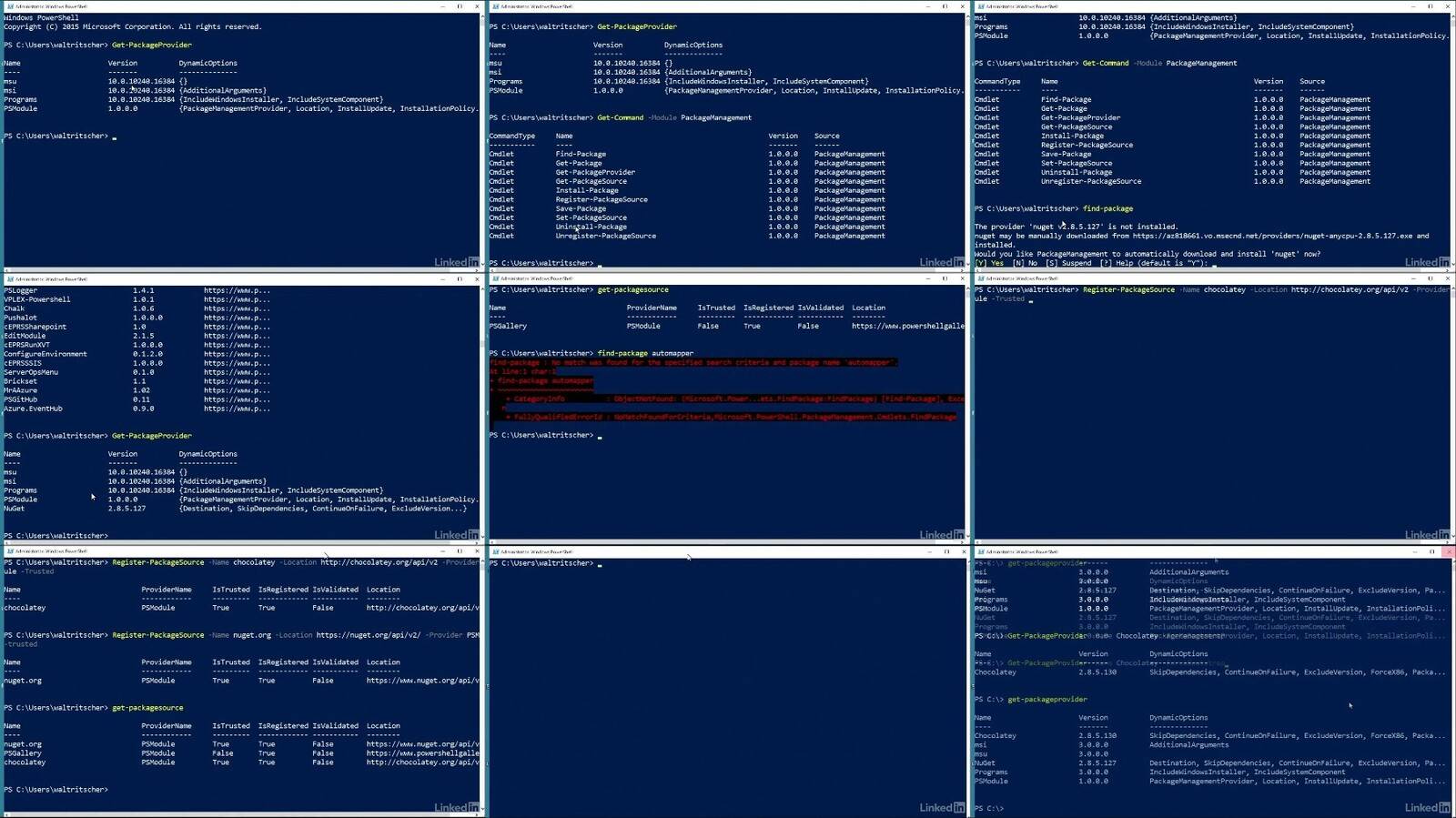Screen dimensions: 1456x818
Task: Click PowerShell title icon in window listing PSLogger
Action: [x=10, y=279]
